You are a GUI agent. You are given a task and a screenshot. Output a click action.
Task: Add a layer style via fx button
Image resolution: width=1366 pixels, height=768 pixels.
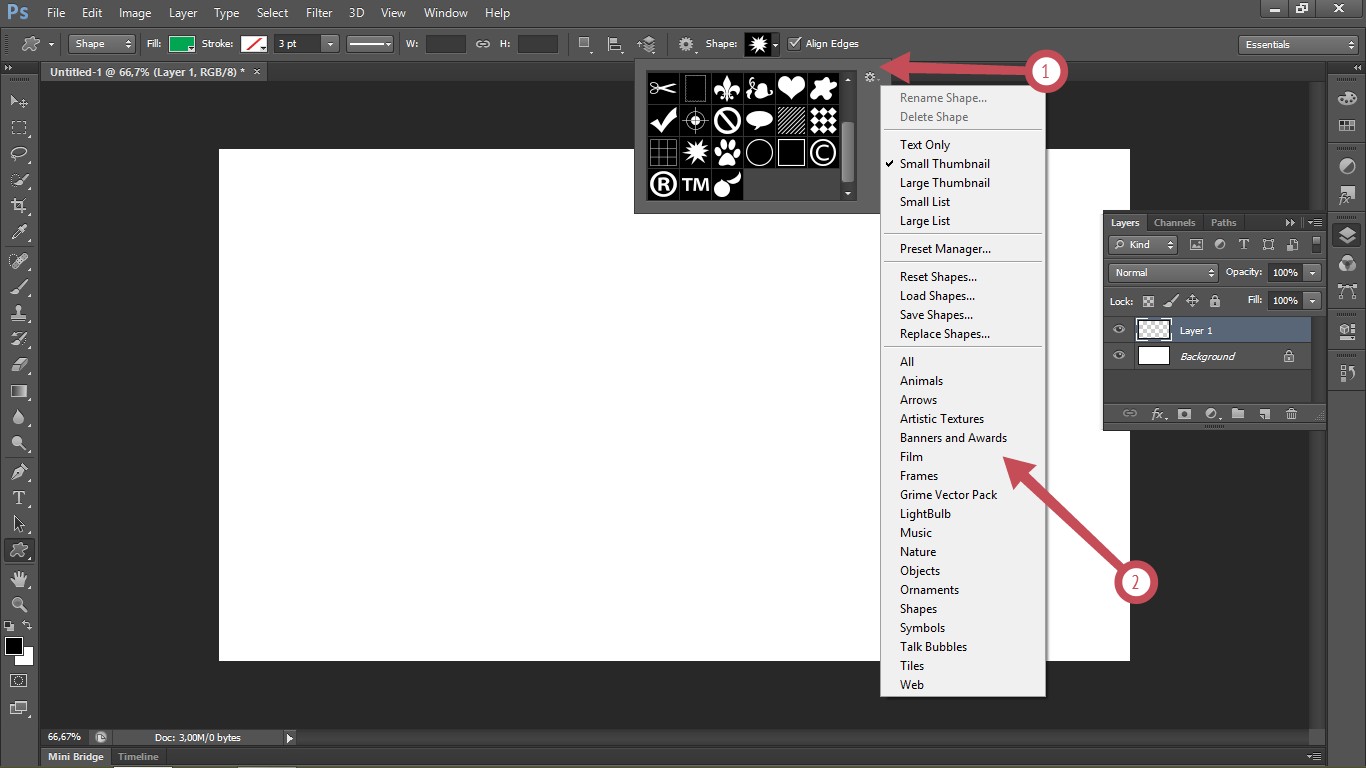[x=1158, y=414]
